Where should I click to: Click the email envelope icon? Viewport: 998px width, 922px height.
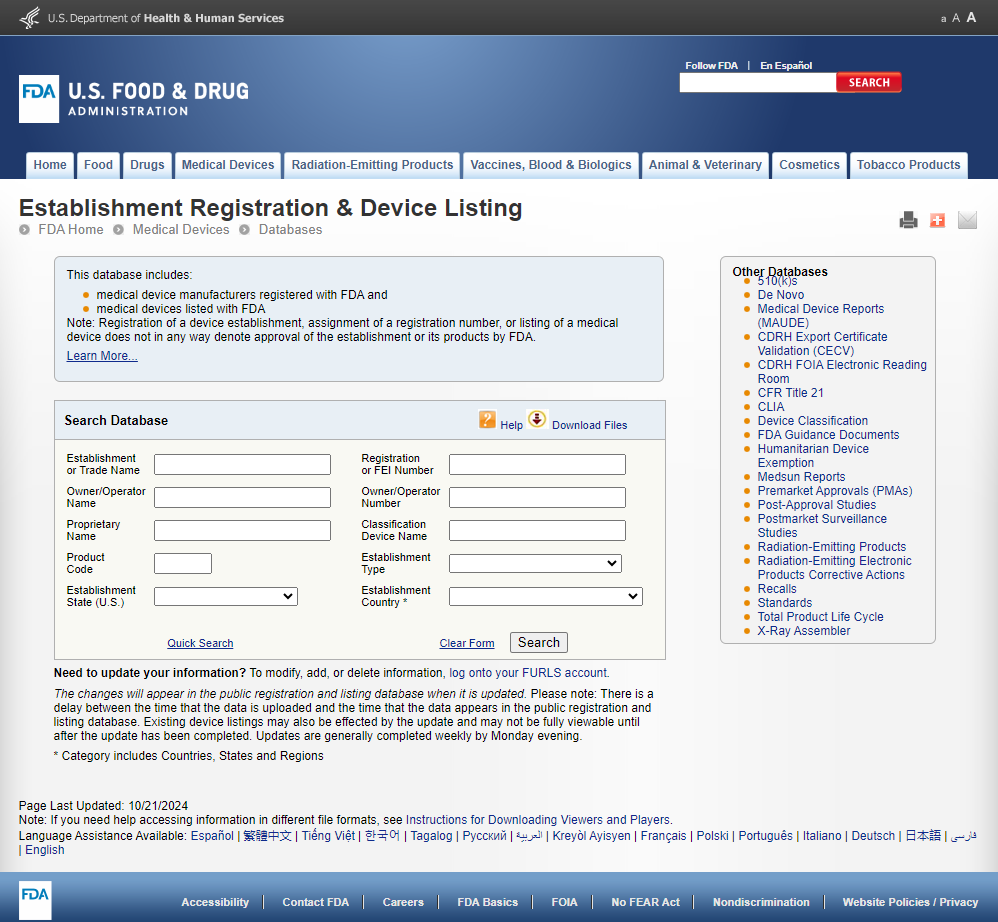pyautogui.click(x=967, y=220)
